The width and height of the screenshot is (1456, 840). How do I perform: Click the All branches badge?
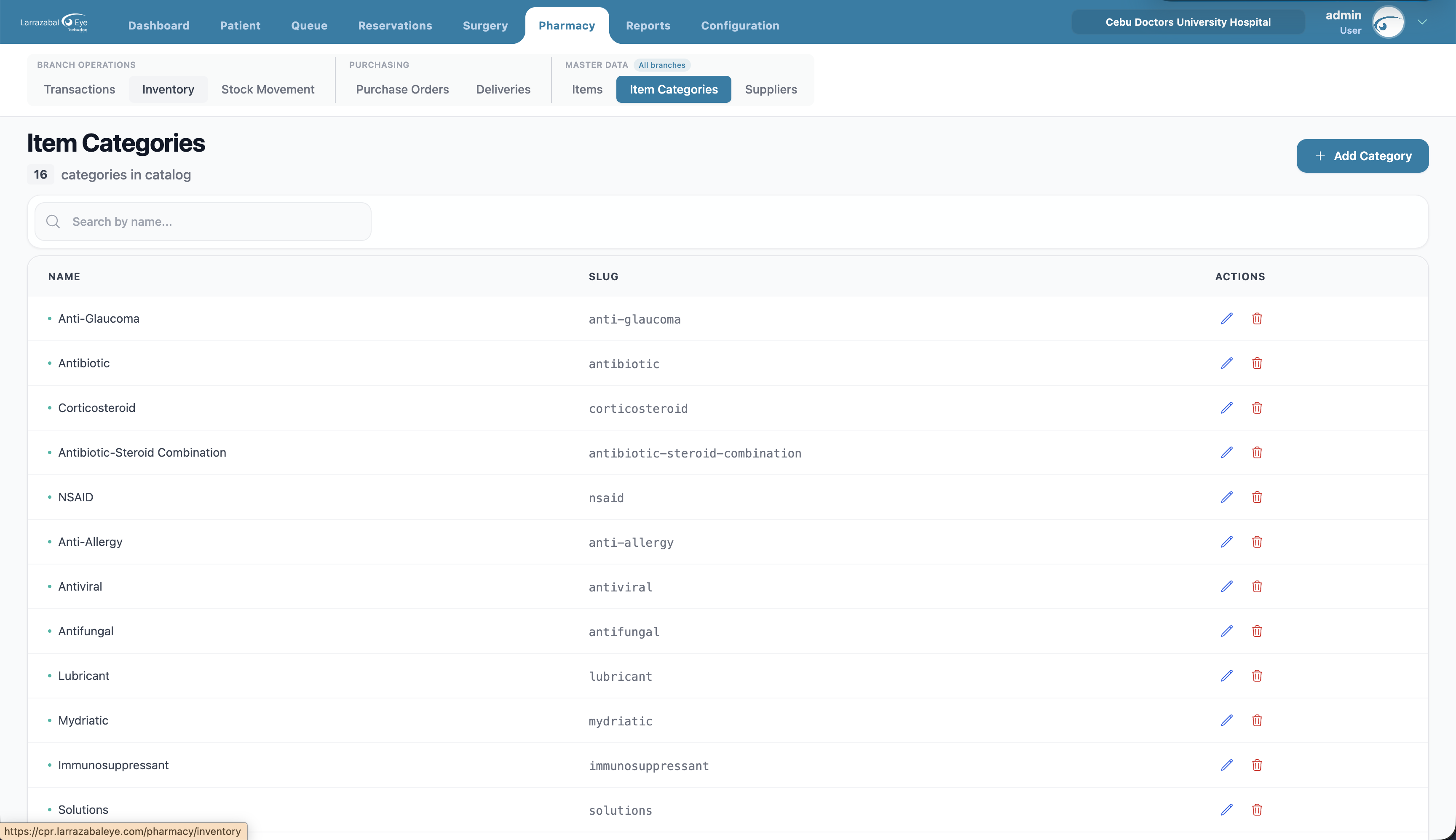click(662, 65)
